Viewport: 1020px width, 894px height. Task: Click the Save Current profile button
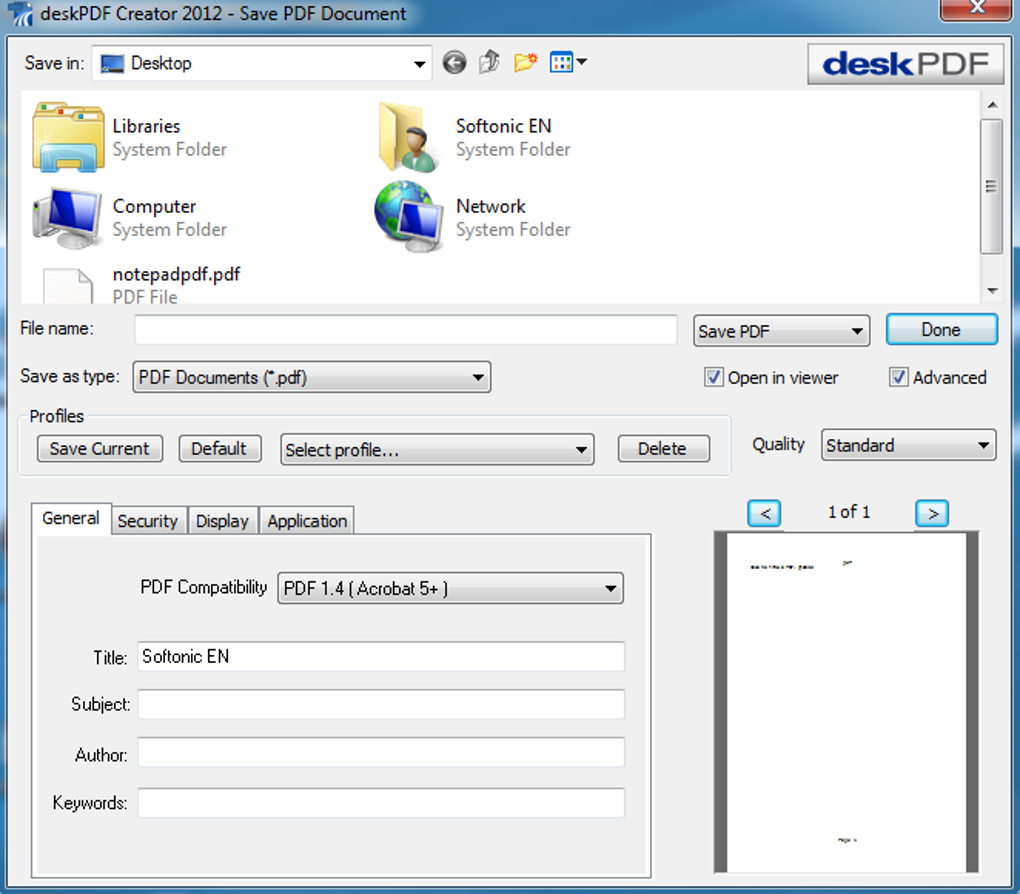coord(100,448)
